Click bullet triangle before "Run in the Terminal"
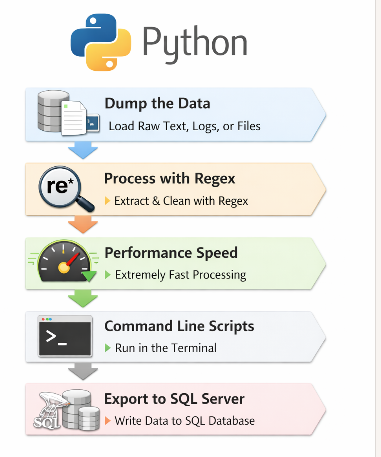Viewport: 381px width, 457px height. coord(107,348)
